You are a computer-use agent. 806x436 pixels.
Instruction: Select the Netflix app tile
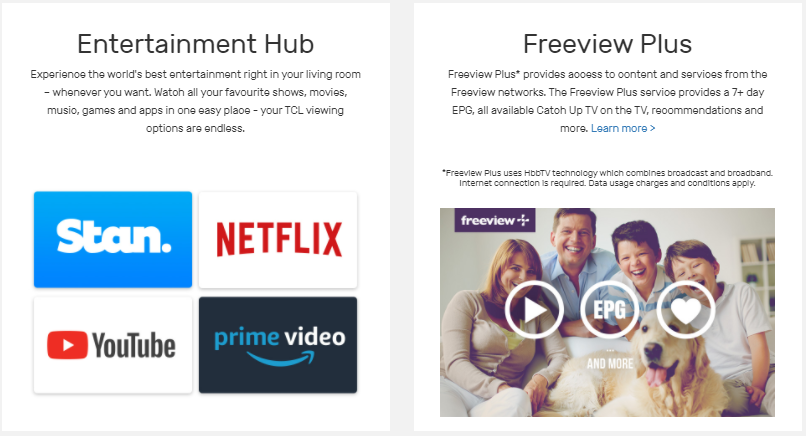coord(278,240)
